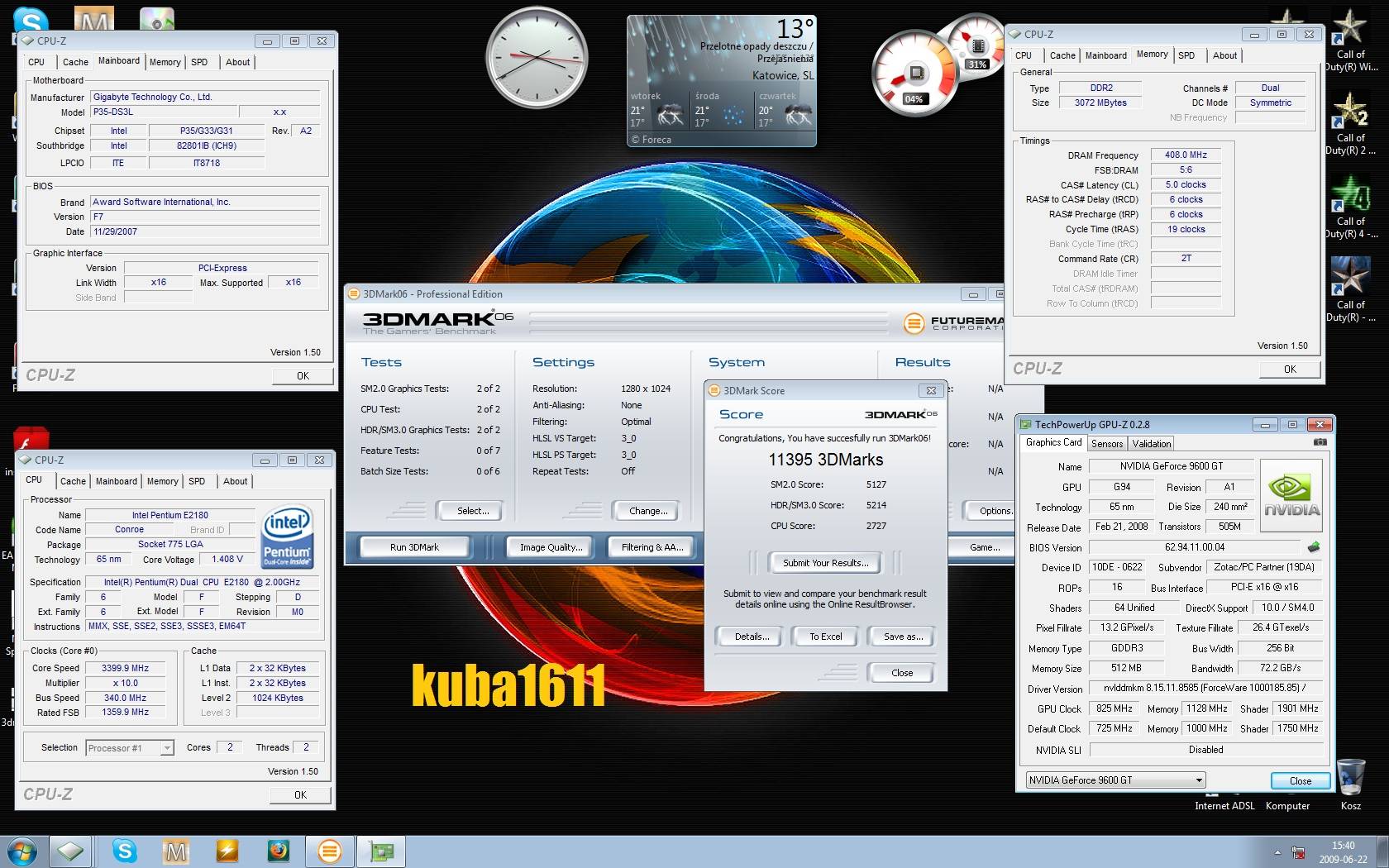This screenshot has height=868, width=1389.
Task: Click OK in the Memory CPU-Z window
Action: click(1290, 370)
